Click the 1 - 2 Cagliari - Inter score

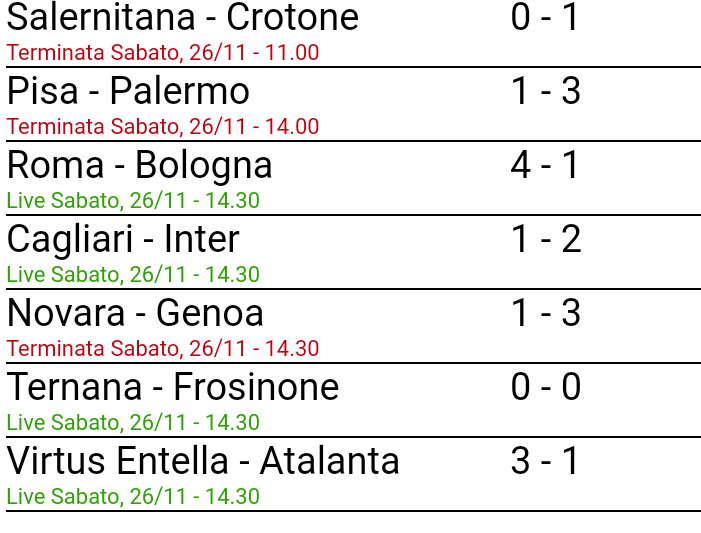545,240
